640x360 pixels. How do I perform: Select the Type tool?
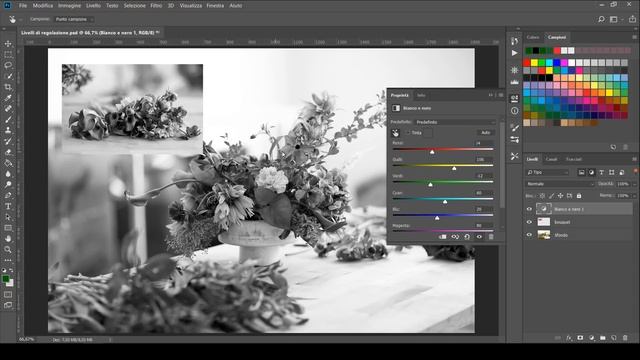pyautogui.click(x=8, y=206)
